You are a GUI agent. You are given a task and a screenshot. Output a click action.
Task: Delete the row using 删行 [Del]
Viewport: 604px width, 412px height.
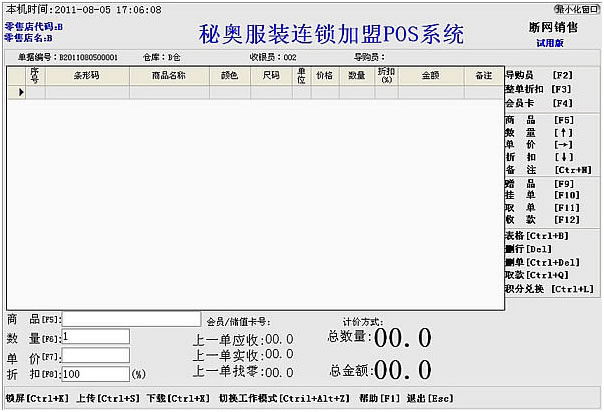pos(523,248)
